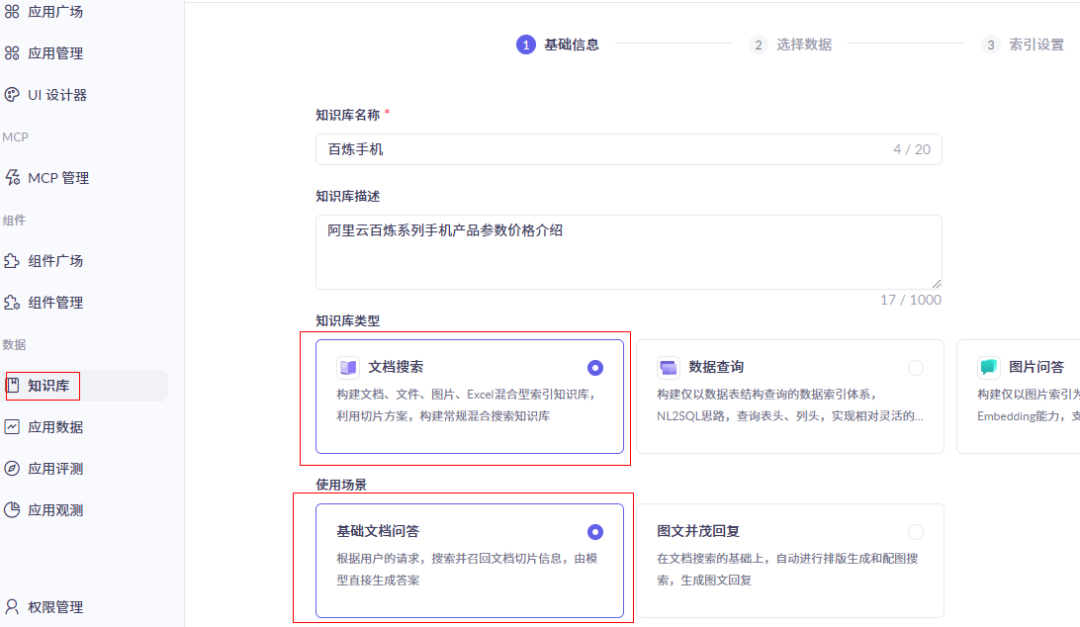Click the UI 设计器 palette icon
1080x627 pixels.
click(12, 94)
